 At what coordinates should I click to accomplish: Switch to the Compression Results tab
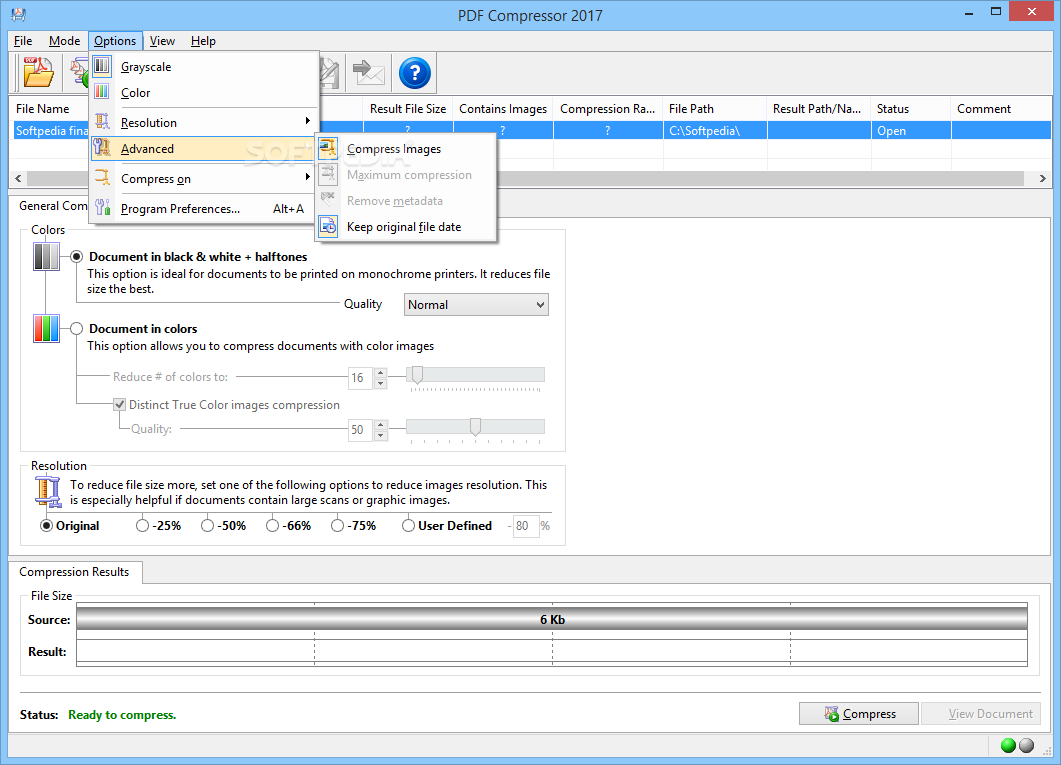[74, 572]
